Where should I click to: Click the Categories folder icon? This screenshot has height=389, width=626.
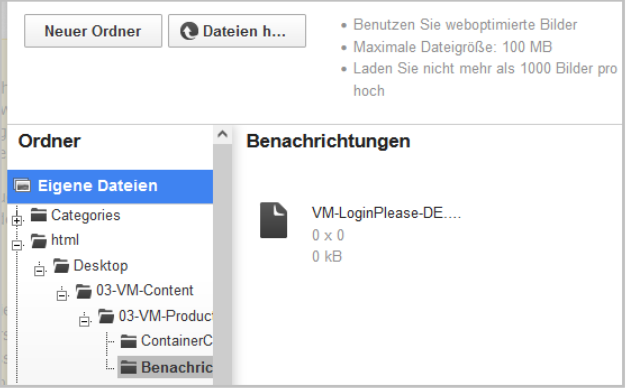click(39, 215)
